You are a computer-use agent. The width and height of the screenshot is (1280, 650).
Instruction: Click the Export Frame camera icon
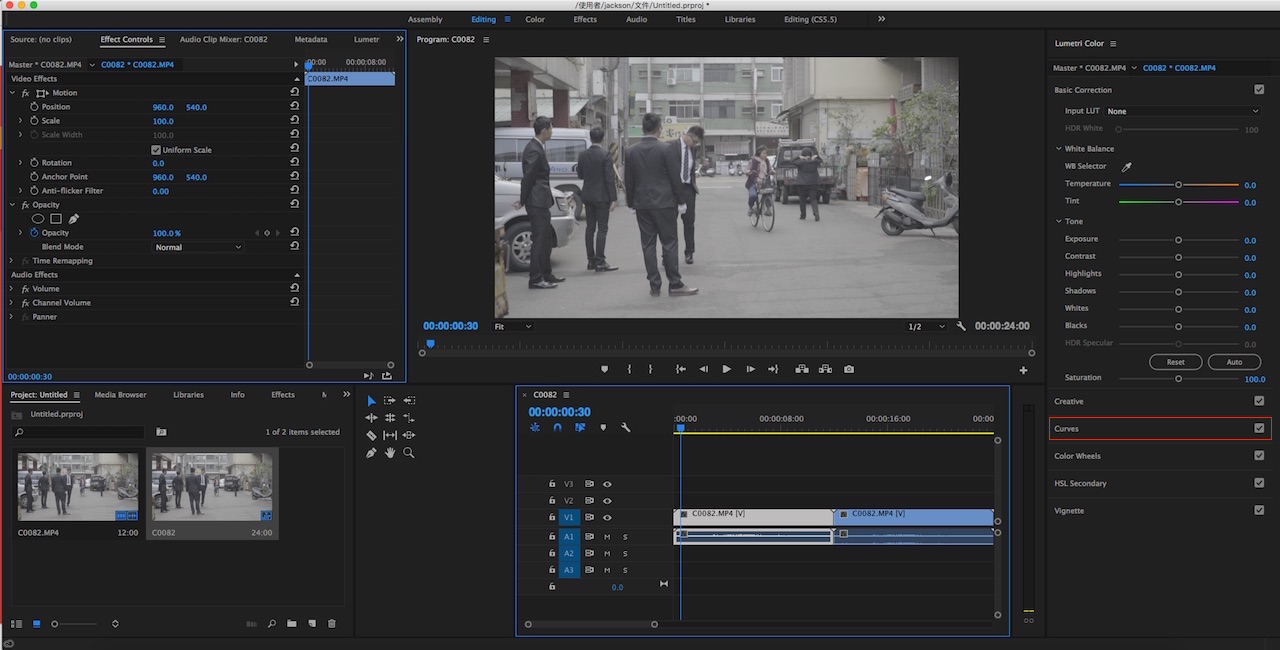point(849,369)
